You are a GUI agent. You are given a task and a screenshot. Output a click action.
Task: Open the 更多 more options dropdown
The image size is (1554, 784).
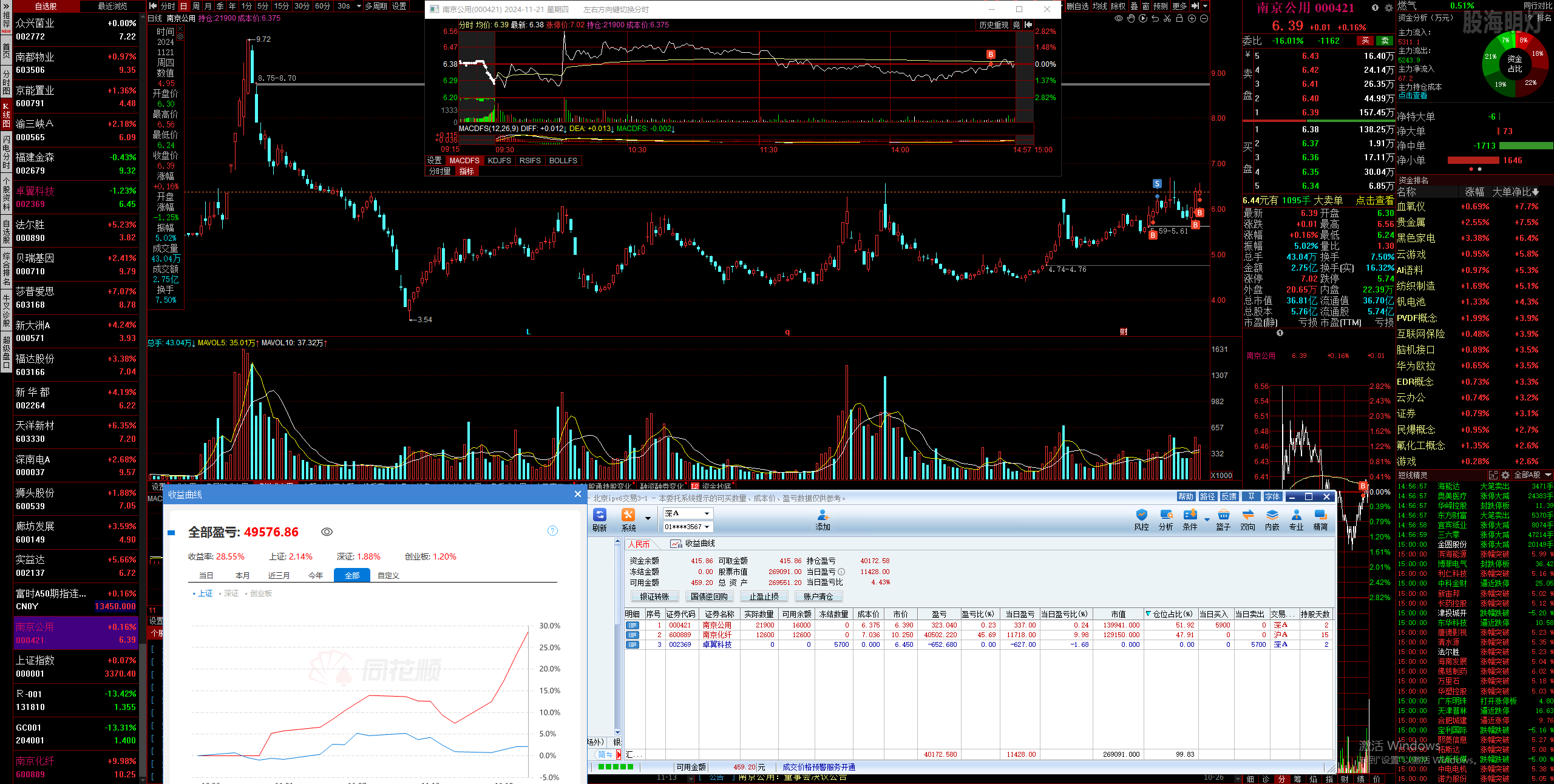click(1179, 6)
